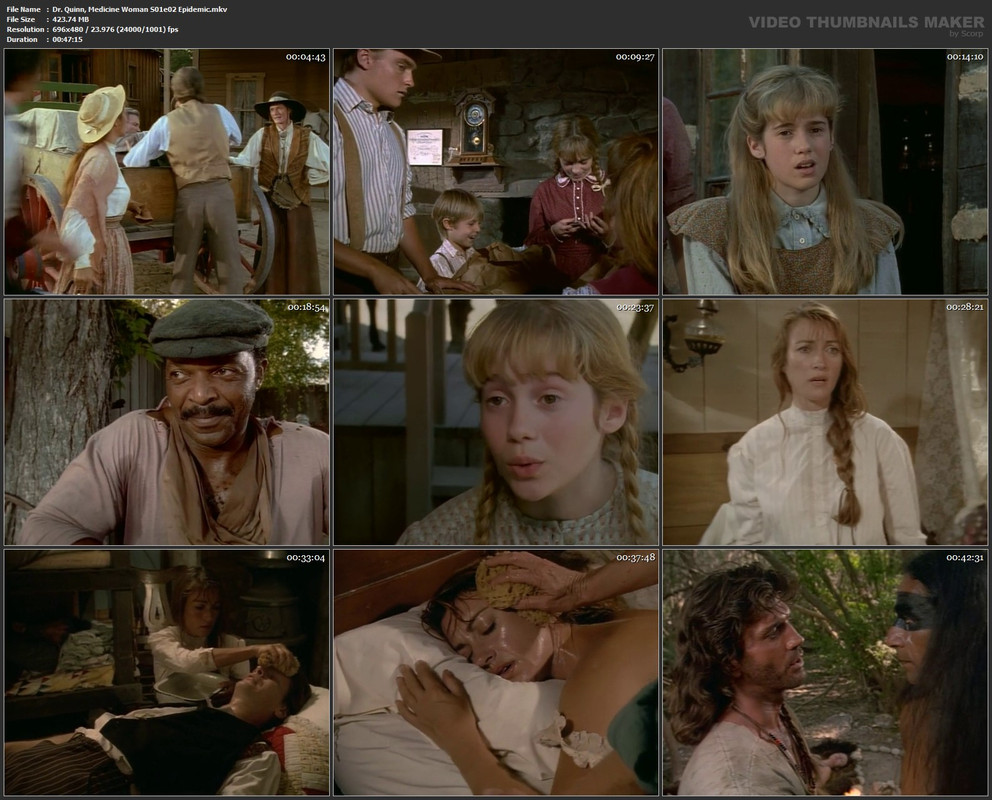The width and height of the screenshot is (992, 800).
Task: Click the duration value '00:47:15'
Action: (68, 39)
